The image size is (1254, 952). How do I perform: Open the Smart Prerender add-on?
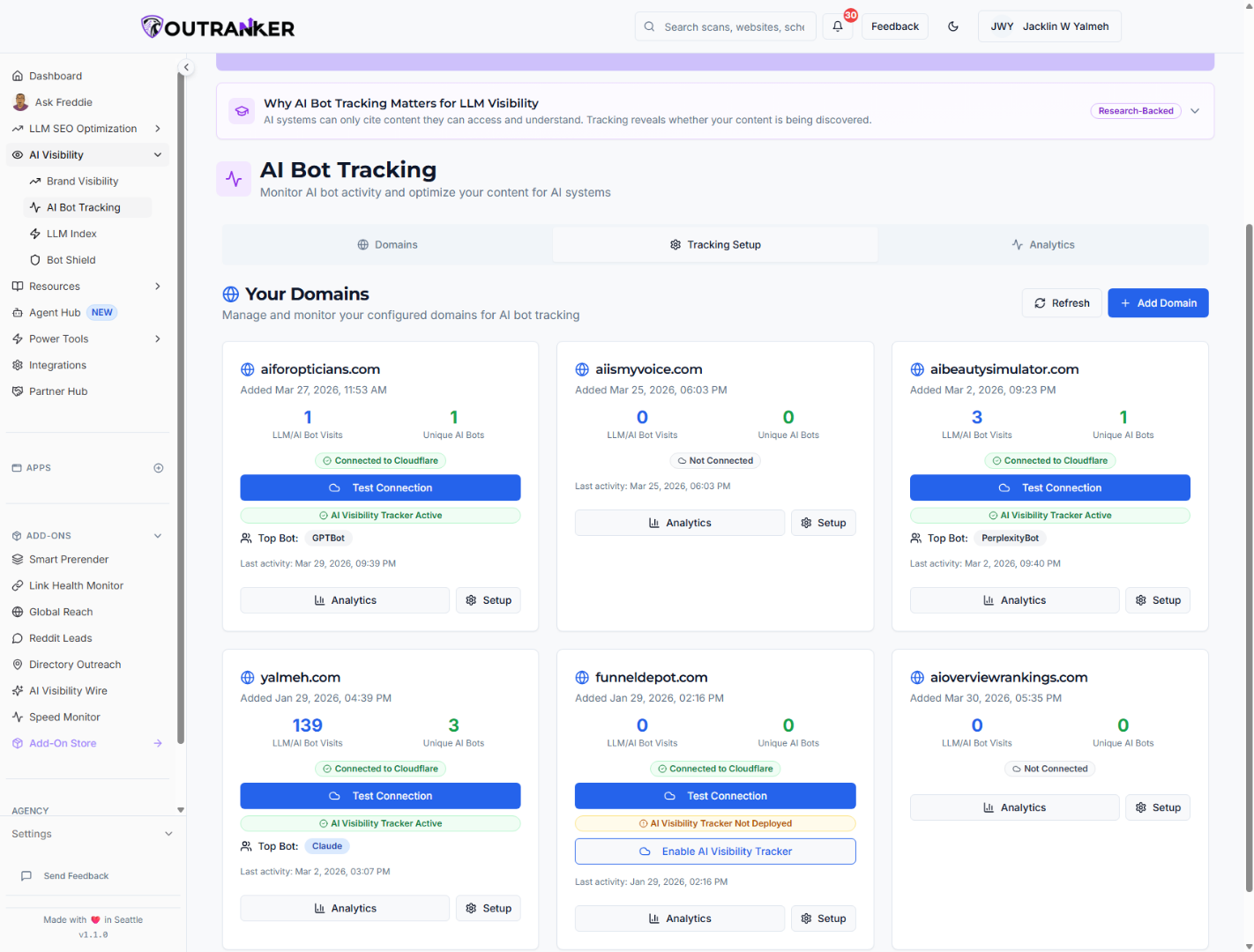pyautogui.click(x=70, y=559)
